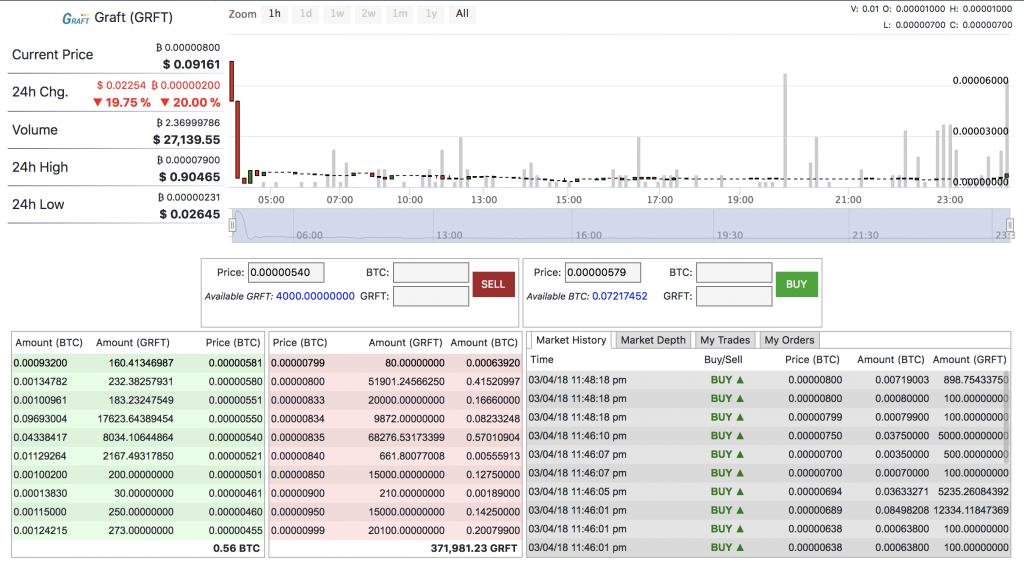This screenshot has width=1024, height=573.
Task: Click the red SELL button
Action: pyautogui.click(x=493, y=284)
